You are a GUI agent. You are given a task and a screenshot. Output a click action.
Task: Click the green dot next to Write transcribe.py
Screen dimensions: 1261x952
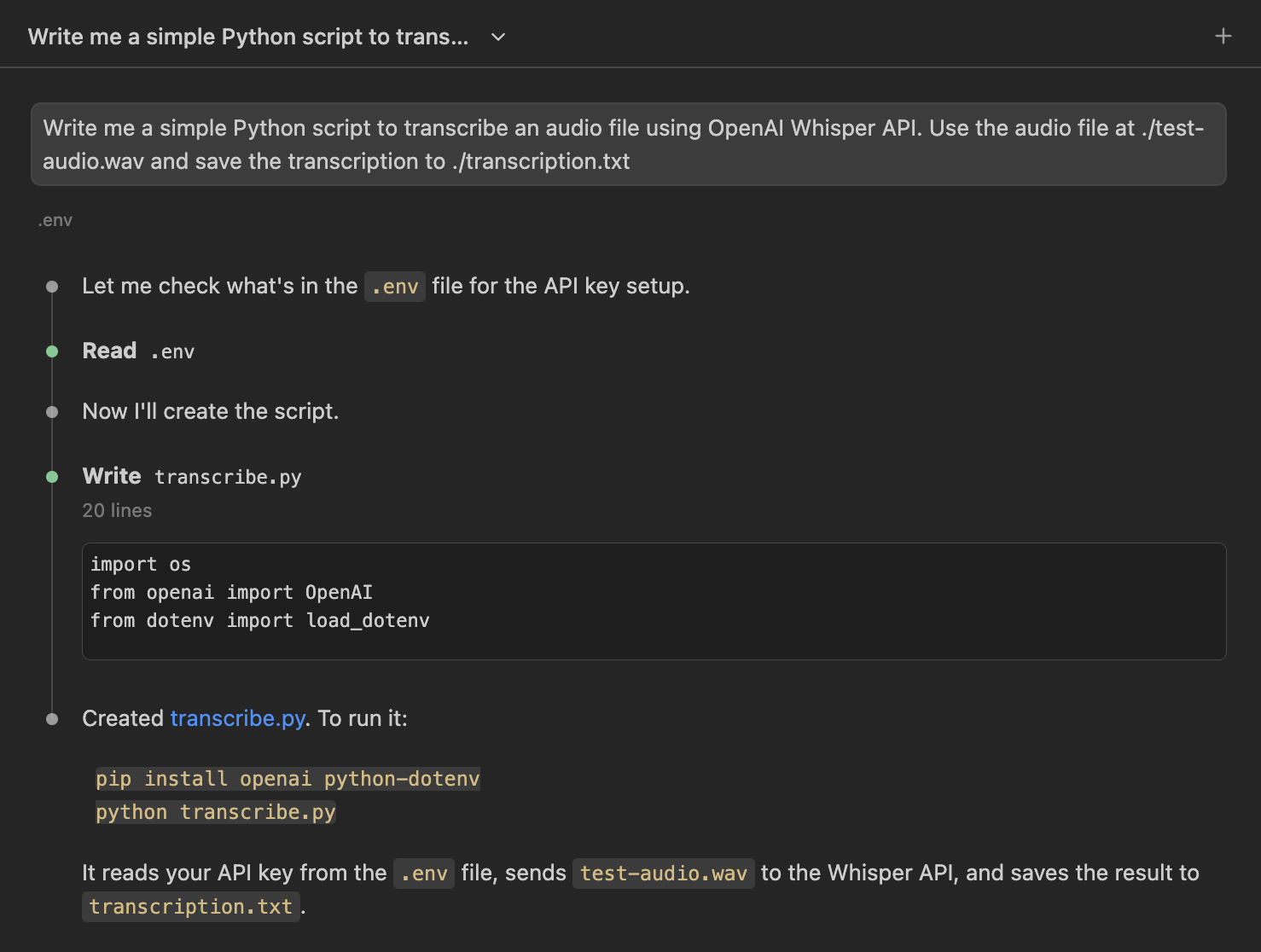pos(51,476)
